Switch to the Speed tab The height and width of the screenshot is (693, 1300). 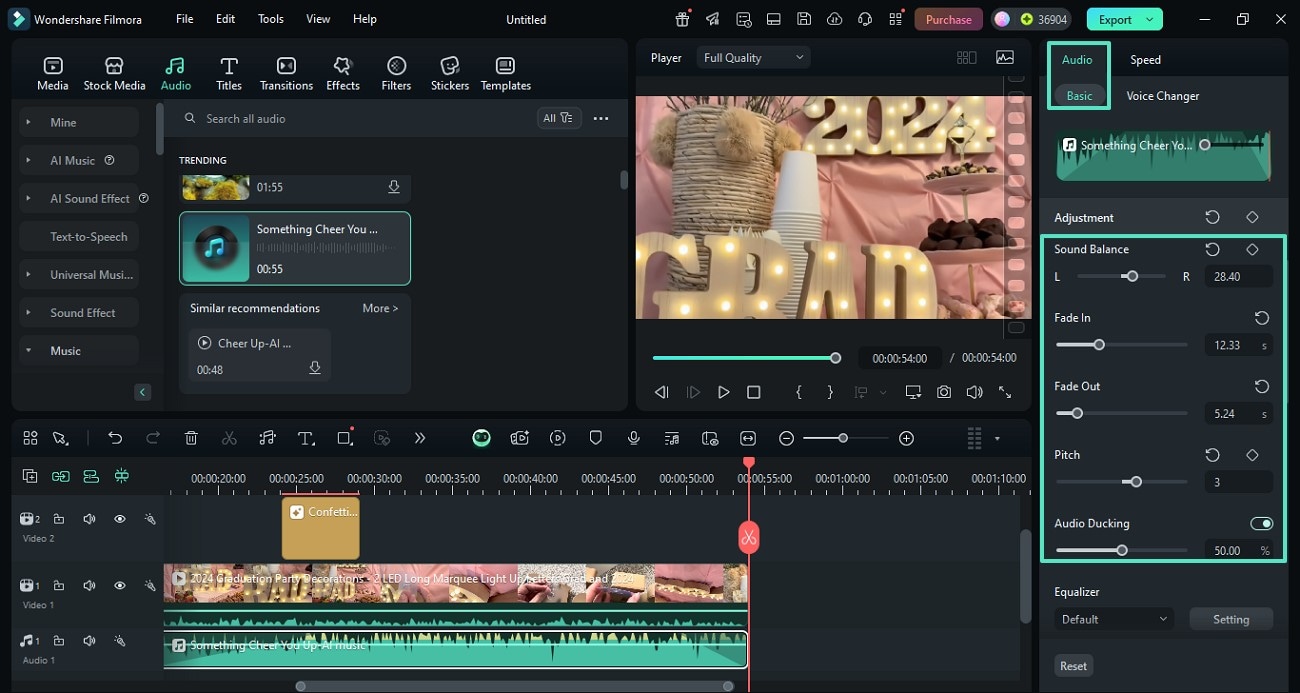tap(1145, 60)
